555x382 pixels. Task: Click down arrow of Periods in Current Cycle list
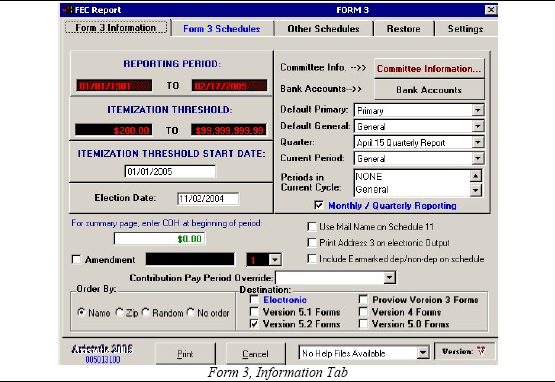476,190
